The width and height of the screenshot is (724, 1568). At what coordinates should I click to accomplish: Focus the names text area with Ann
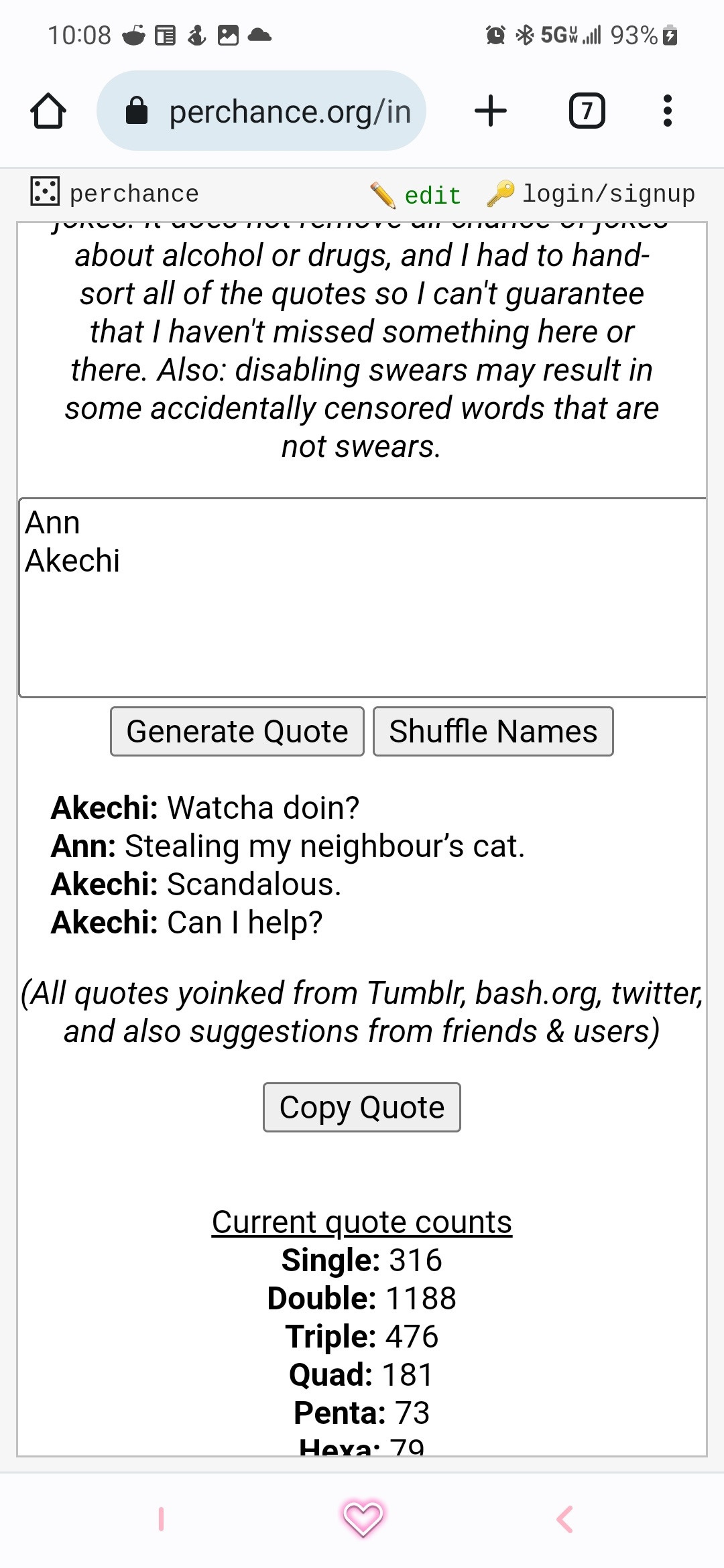pyautogui.click(x=363, y=598)
